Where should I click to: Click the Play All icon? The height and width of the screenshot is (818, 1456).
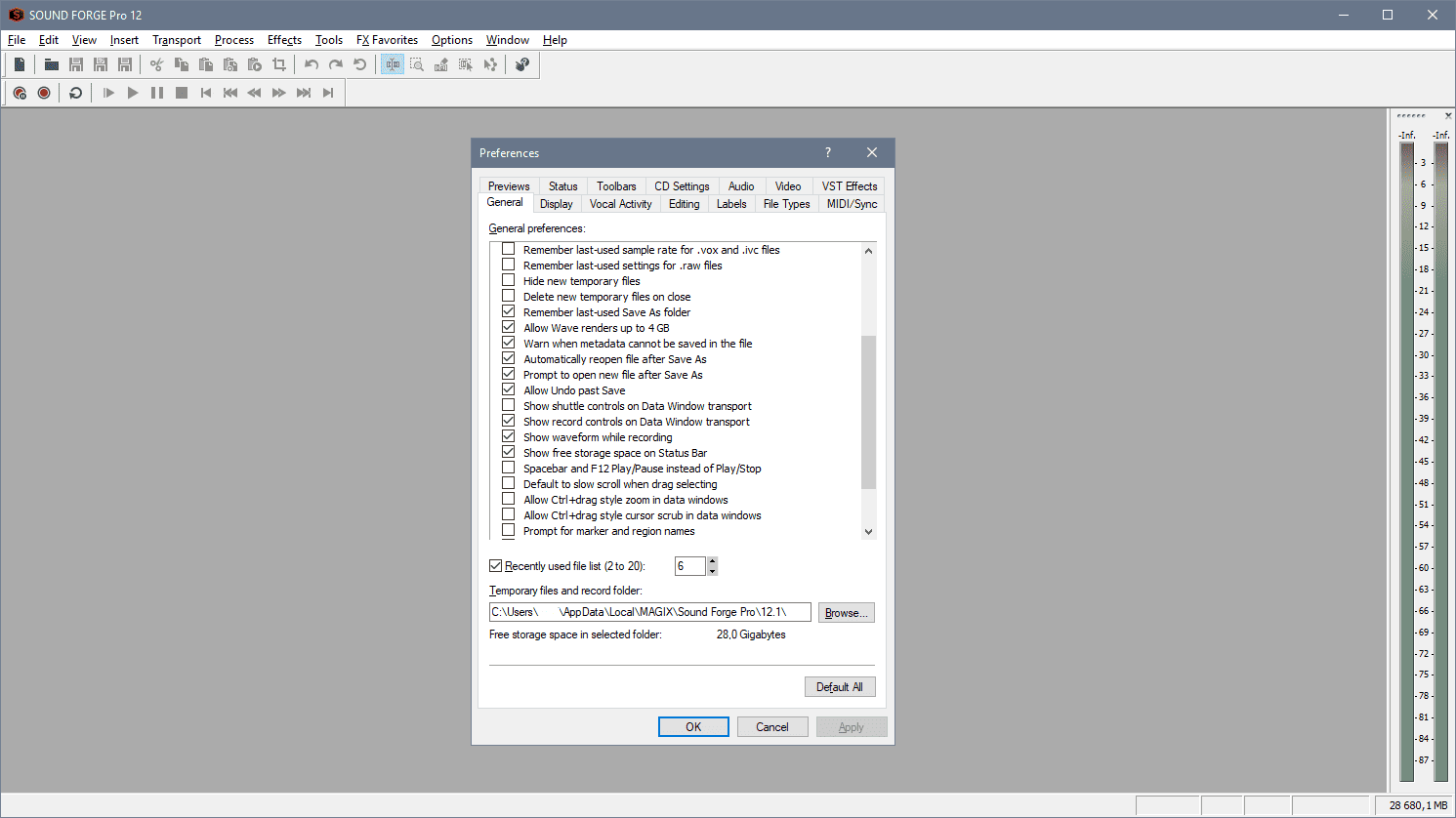pyautogui.click(x=108, y=93)
